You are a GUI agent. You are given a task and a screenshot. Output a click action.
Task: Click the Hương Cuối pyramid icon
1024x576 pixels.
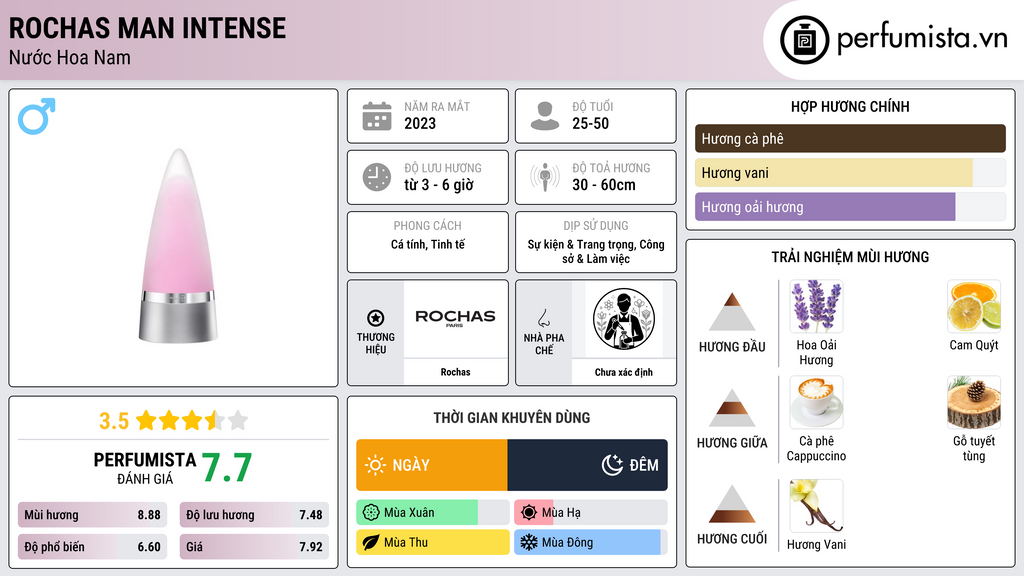click(732, 504)
